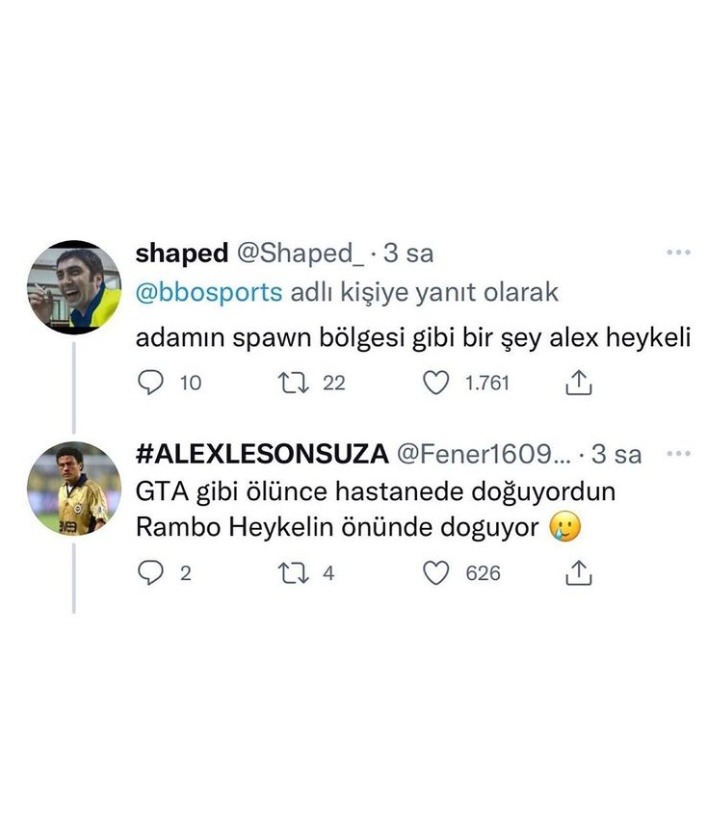This screenshot has width=720, height=814.
Task: Retweet the shaped tweet about alex heykeli
Action: coord(294,383)
